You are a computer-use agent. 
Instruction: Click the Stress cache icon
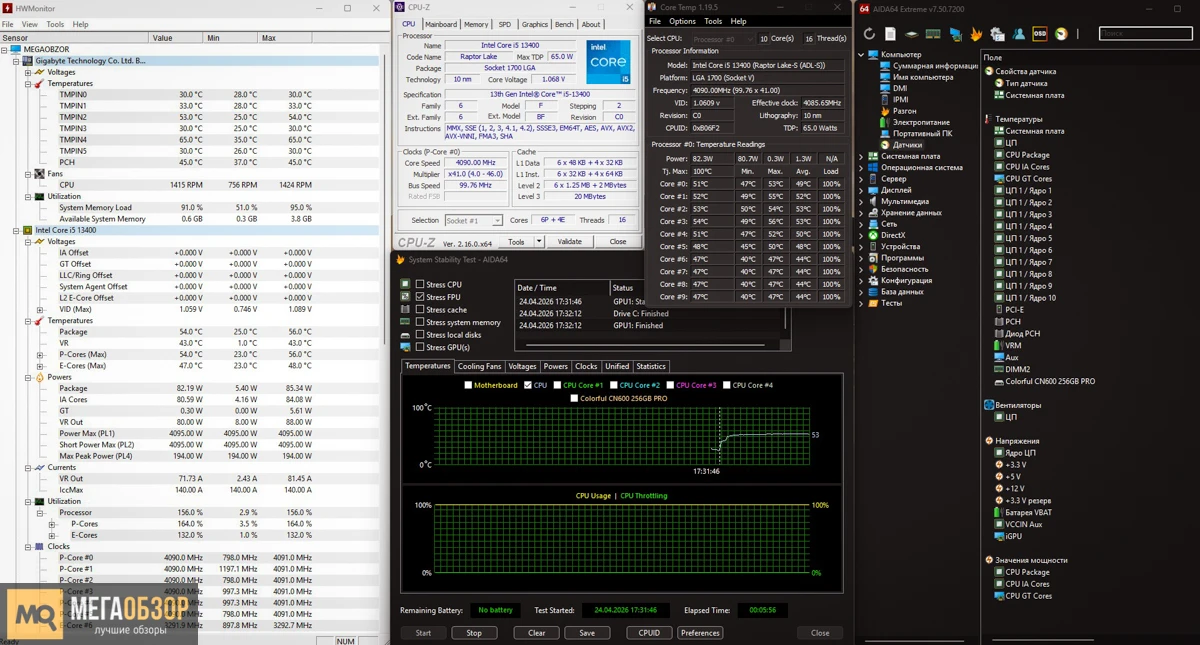405,310
